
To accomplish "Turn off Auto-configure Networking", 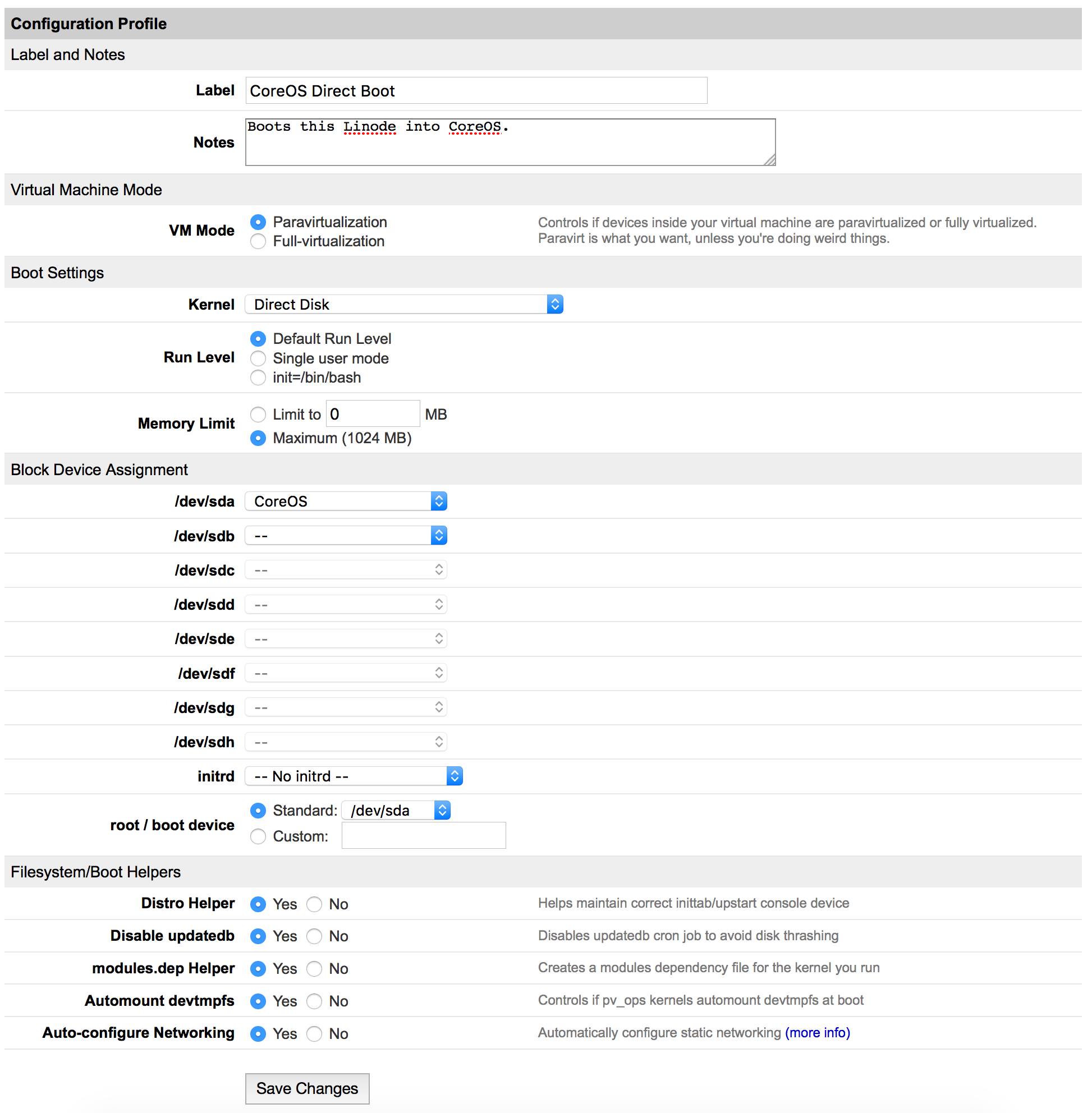I will pos(314,1034).
